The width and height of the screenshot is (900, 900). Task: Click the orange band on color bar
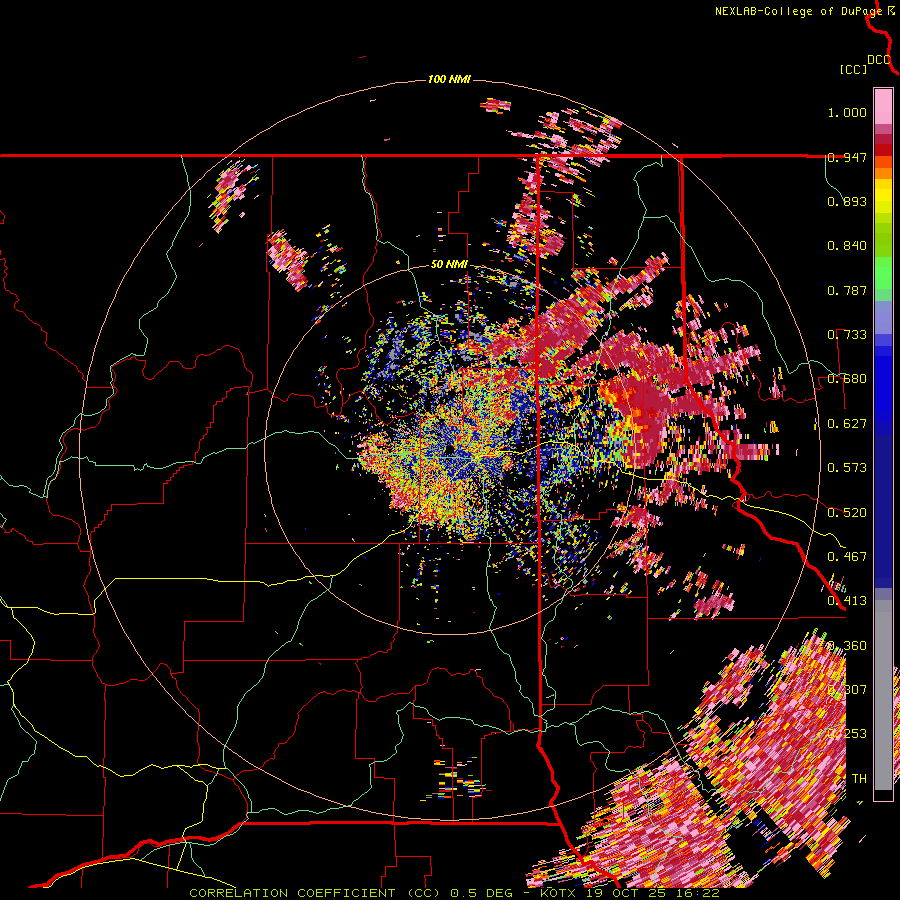point(883,173)
